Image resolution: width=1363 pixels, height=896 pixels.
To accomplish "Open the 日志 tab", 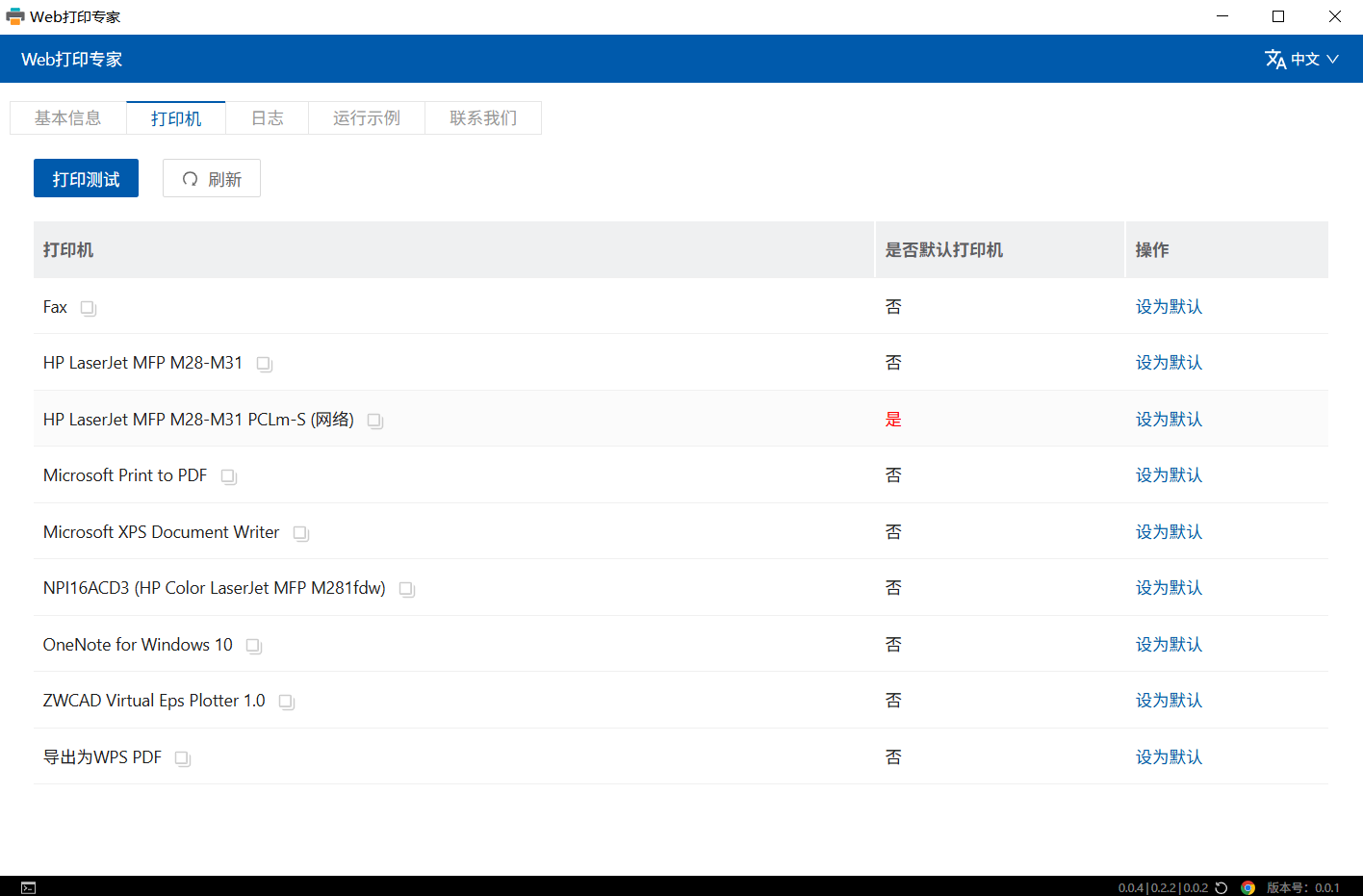I will tap(267, 118).
